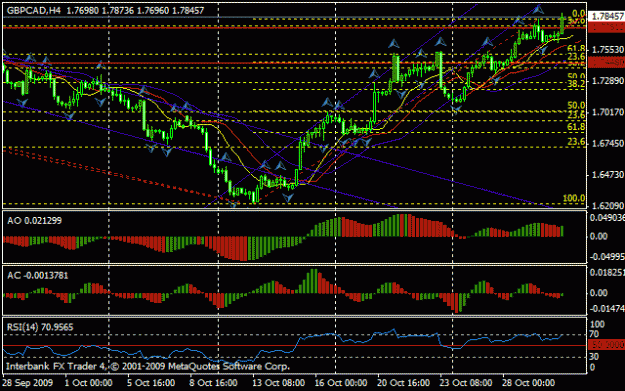625x391 pixels.
Task: Click the 0.00 zero level on AO scale
Action: coord(599,236)
